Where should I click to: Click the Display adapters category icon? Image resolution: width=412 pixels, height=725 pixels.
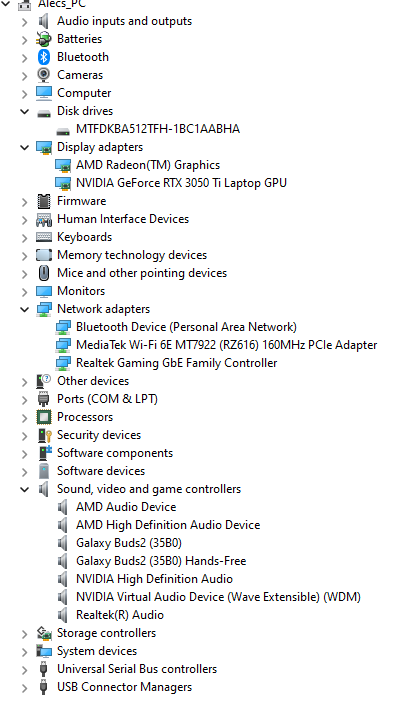(43, 147)
